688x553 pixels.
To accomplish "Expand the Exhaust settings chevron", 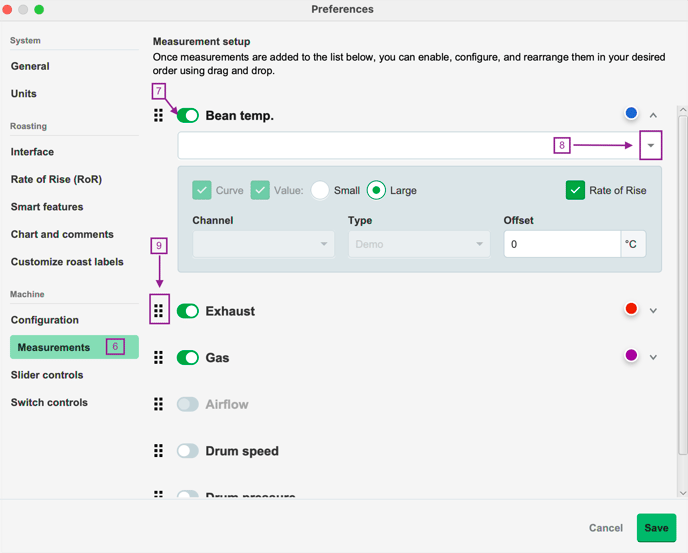I will 653,311.
